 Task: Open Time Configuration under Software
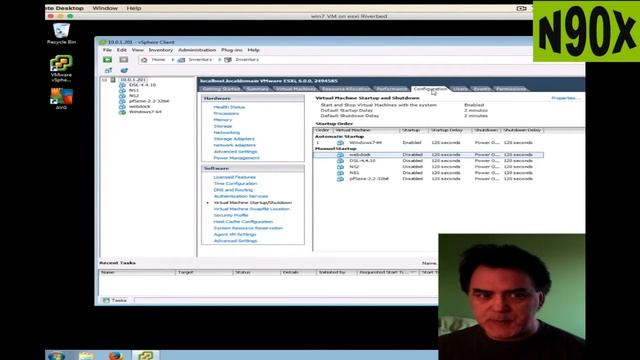click(x=236, y=184)
